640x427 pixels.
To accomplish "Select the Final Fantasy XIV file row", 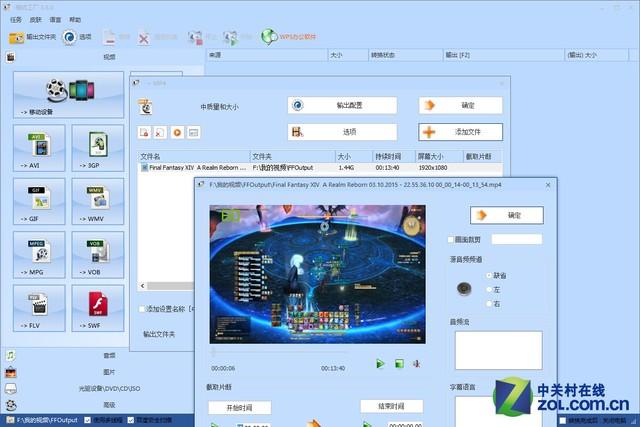I will 320,168.
